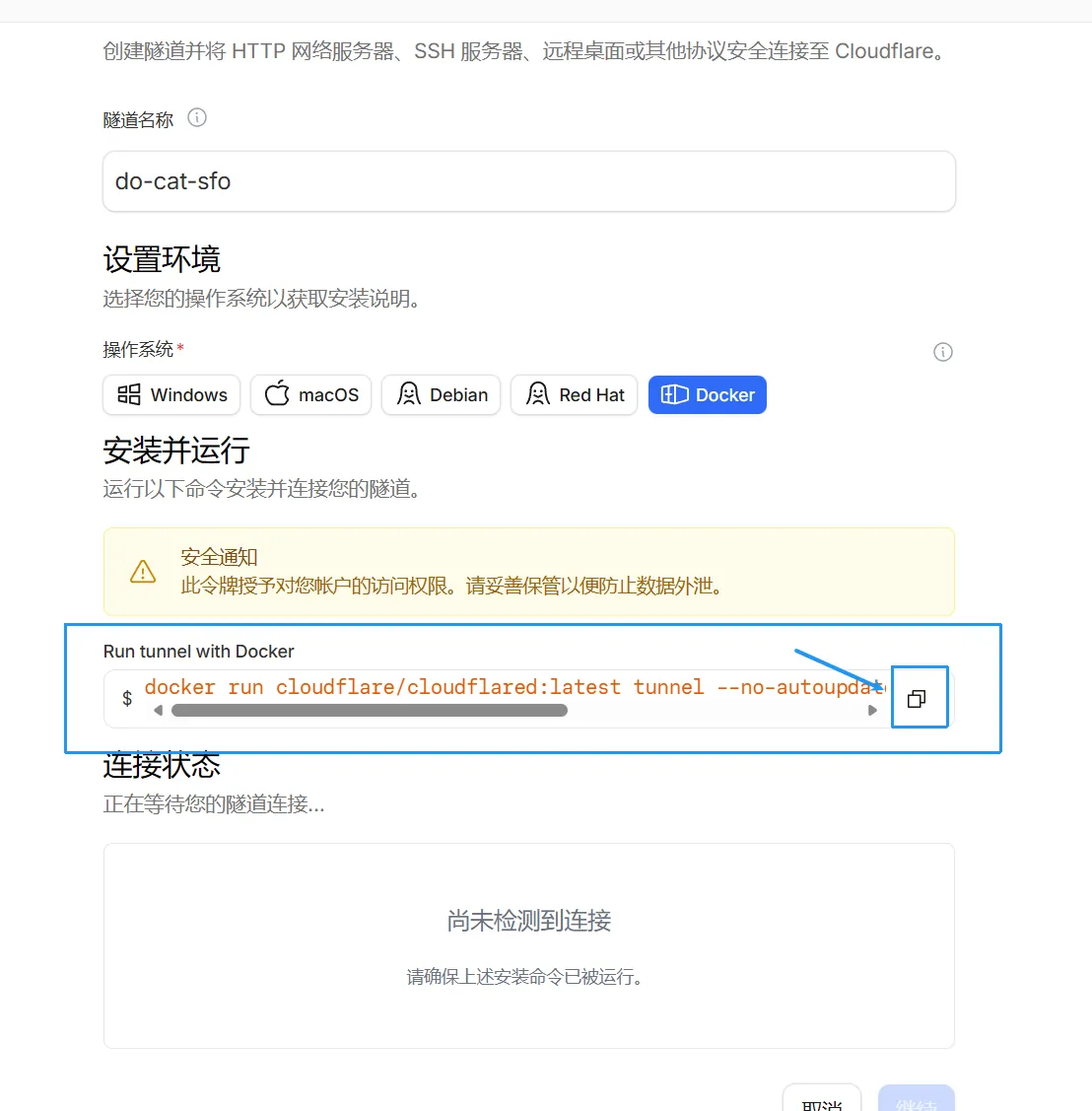Open the info tooltip right of 操作系统
1092x1111 pixels.
[x=942, y=352]
